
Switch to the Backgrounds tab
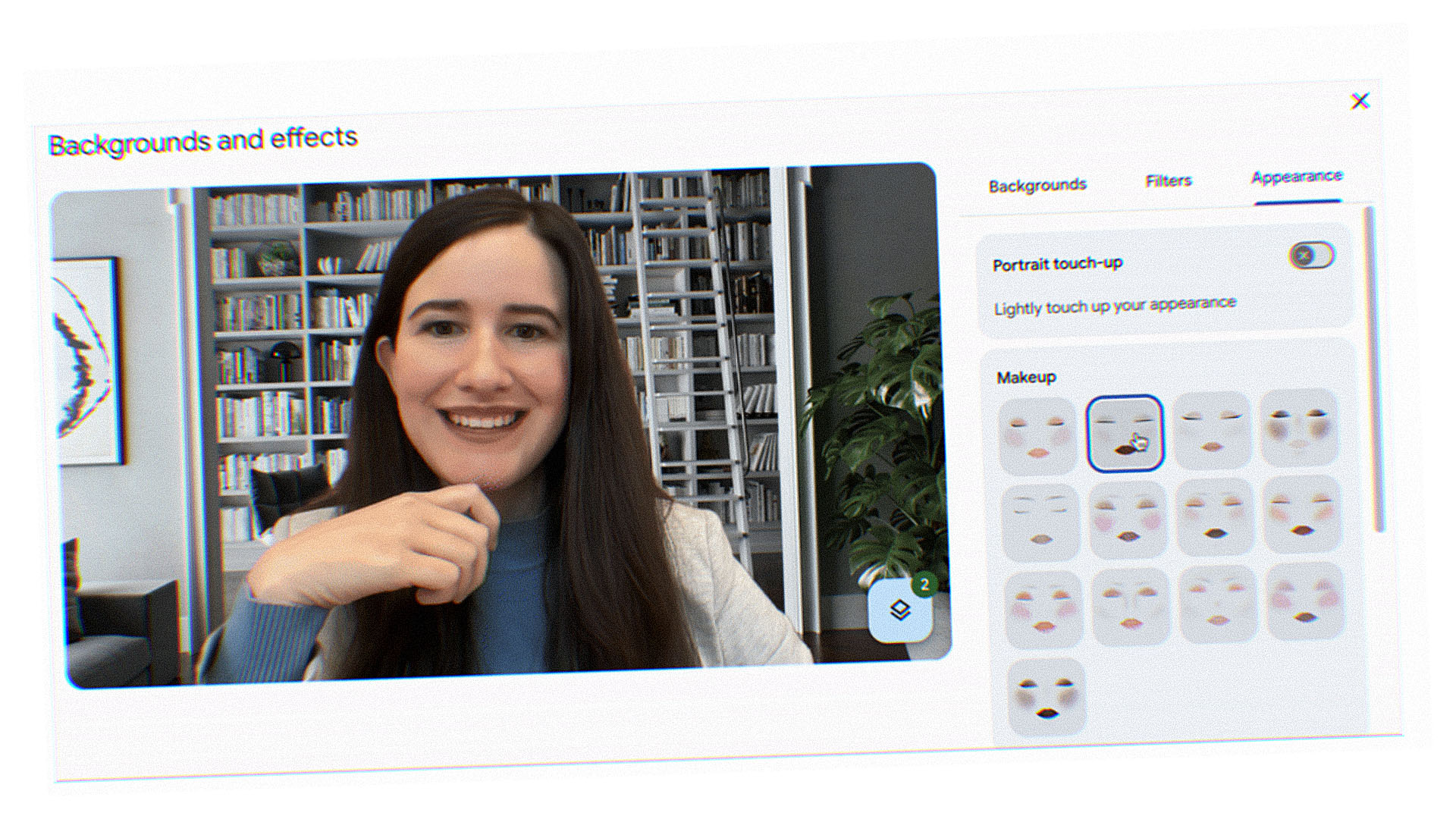click(x=1037, y=185)
